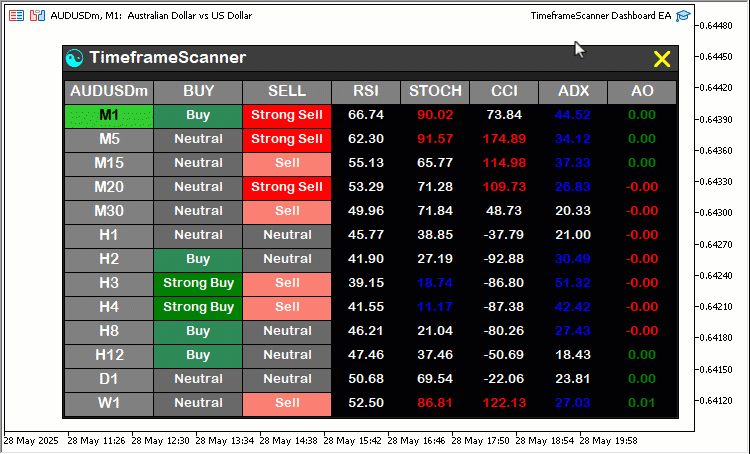This screenshot has height=454, width=750.
Task: Click AO value 0.01 in W1 row
Action: click(x=641, y=403)
